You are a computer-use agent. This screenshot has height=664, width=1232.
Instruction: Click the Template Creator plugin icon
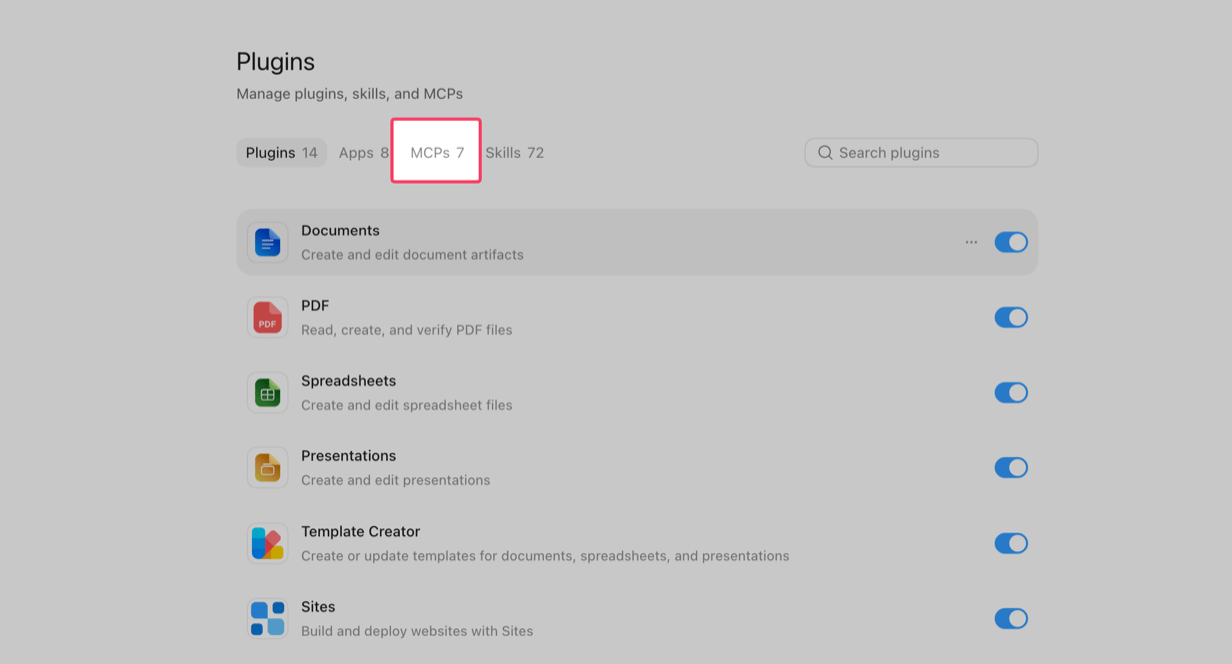[267, 543]
